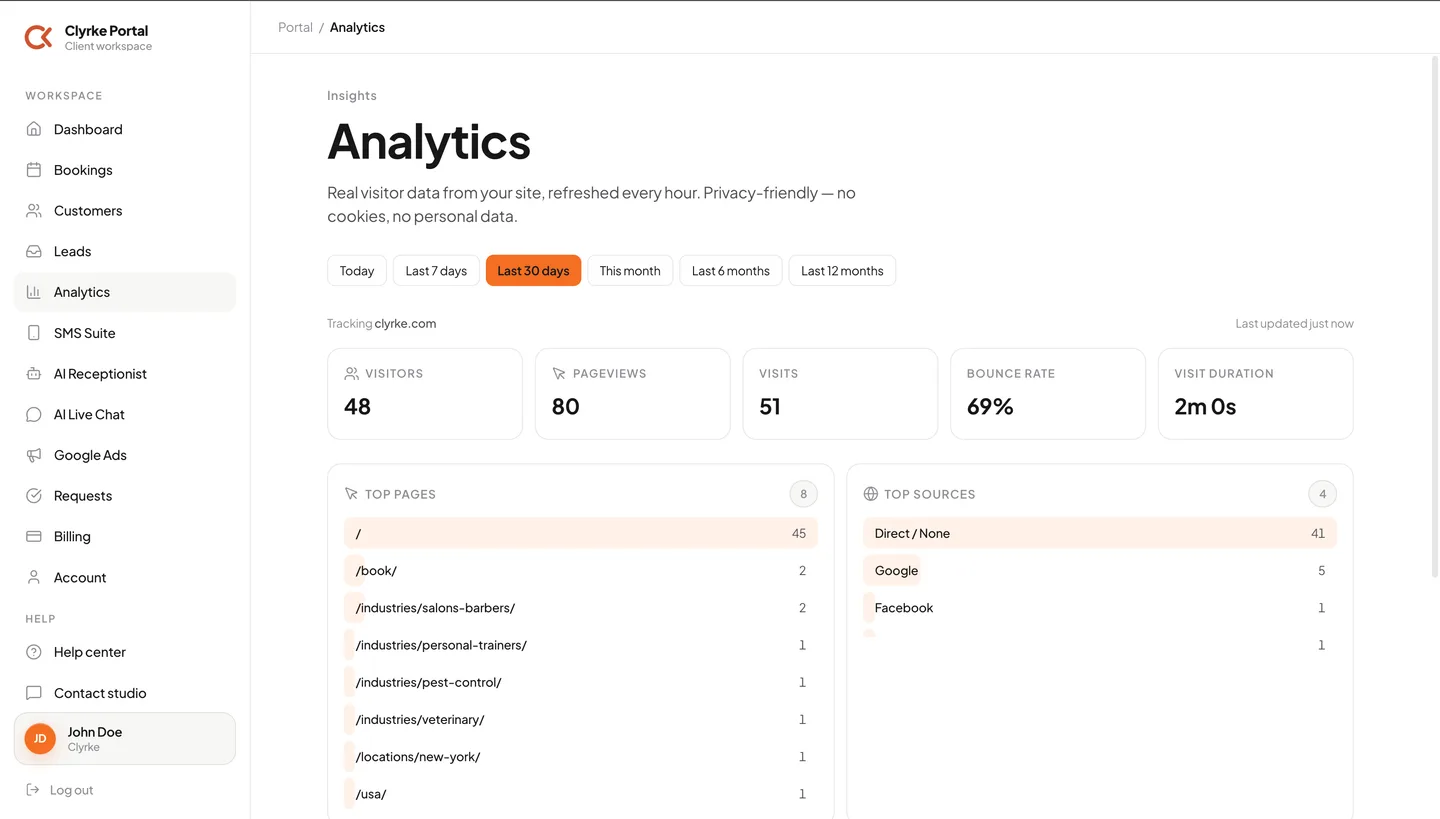Click the Visitors card people icon
Viewport: 1440px width, 819px height.
pyautogui.click(x=351, y=373)
